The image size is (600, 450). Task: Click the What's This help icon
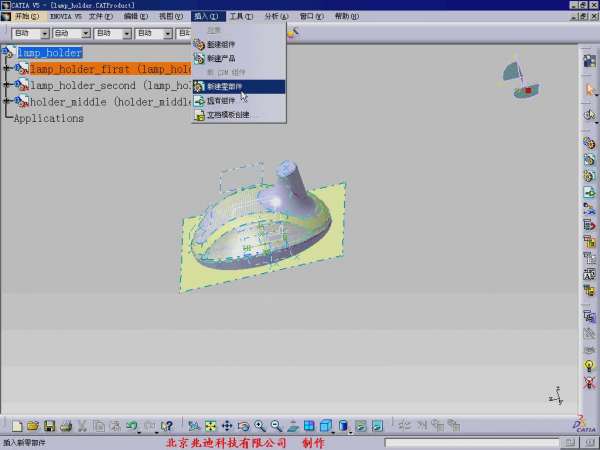167,426
